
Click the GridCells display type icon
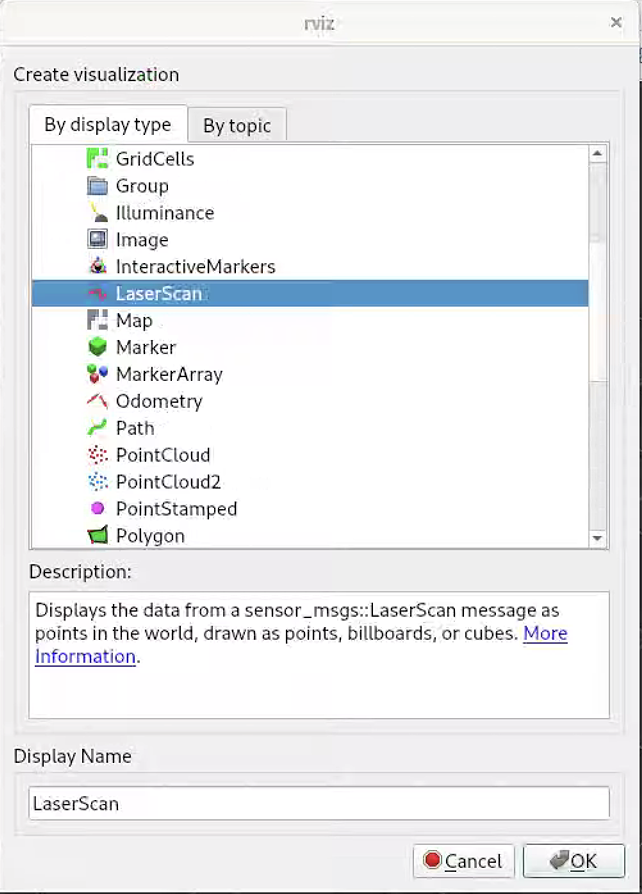pos(97,159)
